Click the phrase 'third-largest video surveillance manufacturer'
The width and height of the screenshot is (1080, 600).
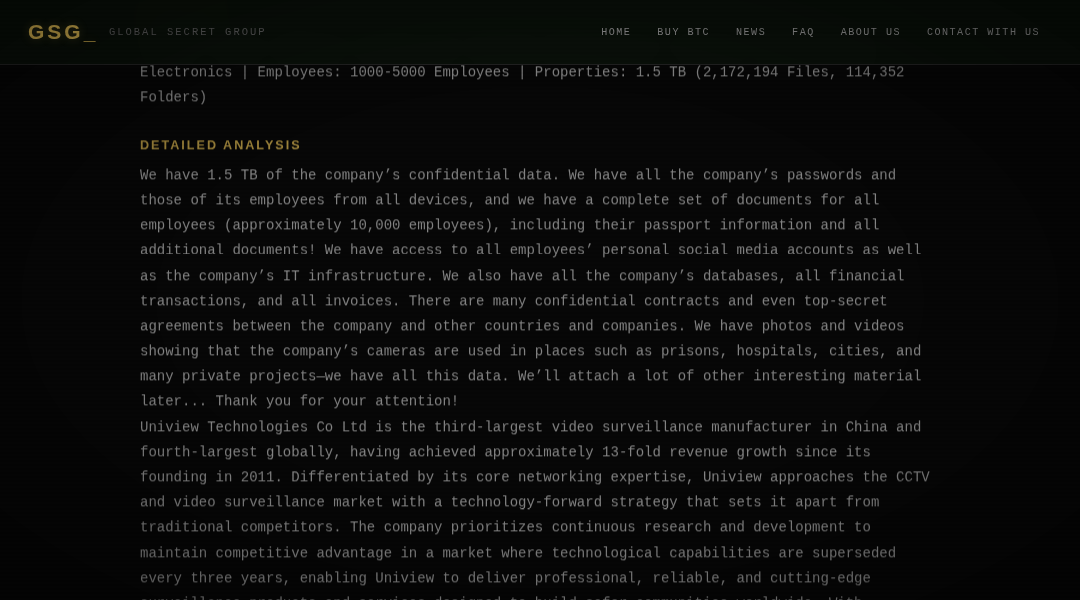623,427
